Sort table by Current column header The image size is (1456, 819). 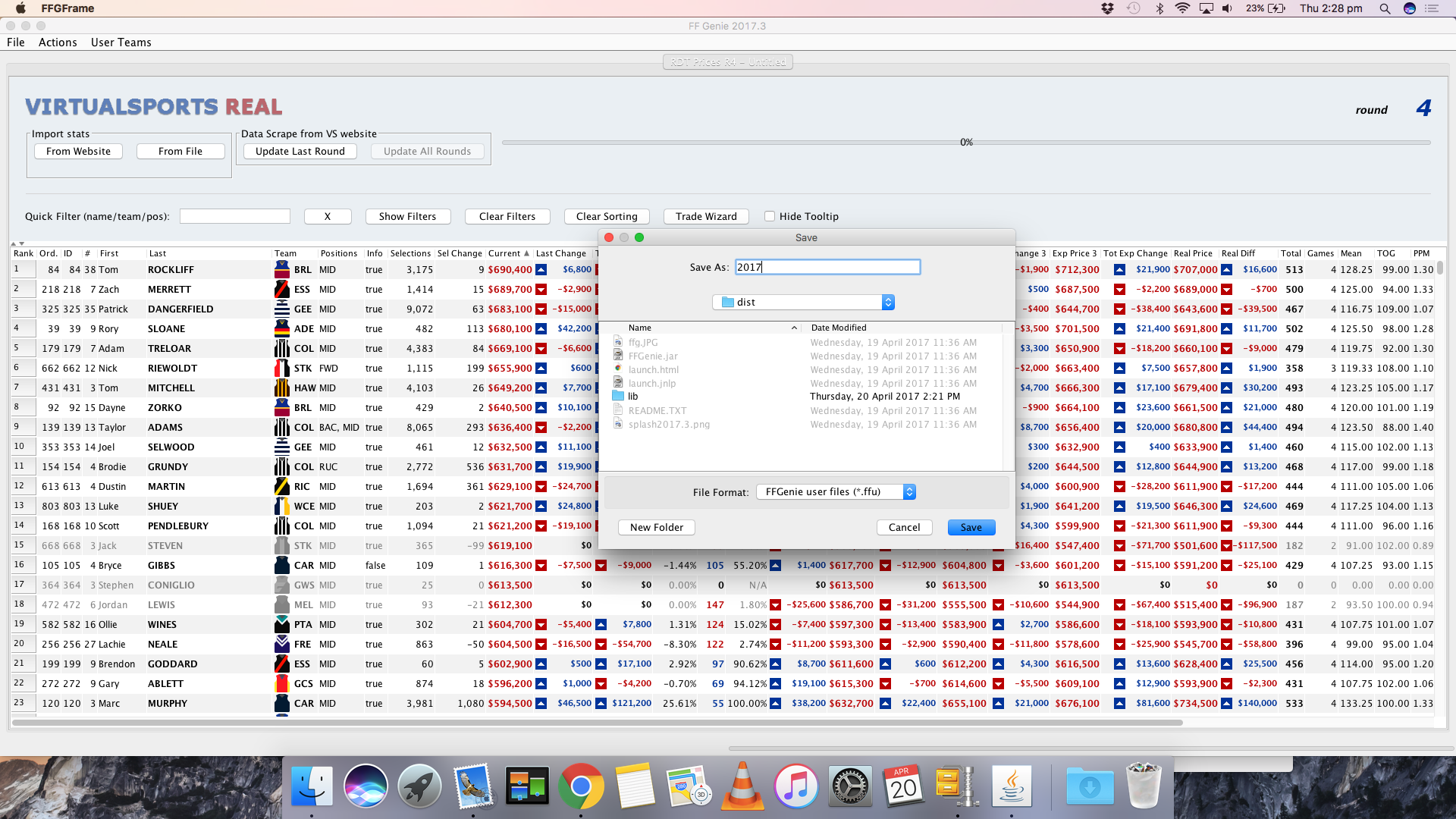[x=509, y=253]
